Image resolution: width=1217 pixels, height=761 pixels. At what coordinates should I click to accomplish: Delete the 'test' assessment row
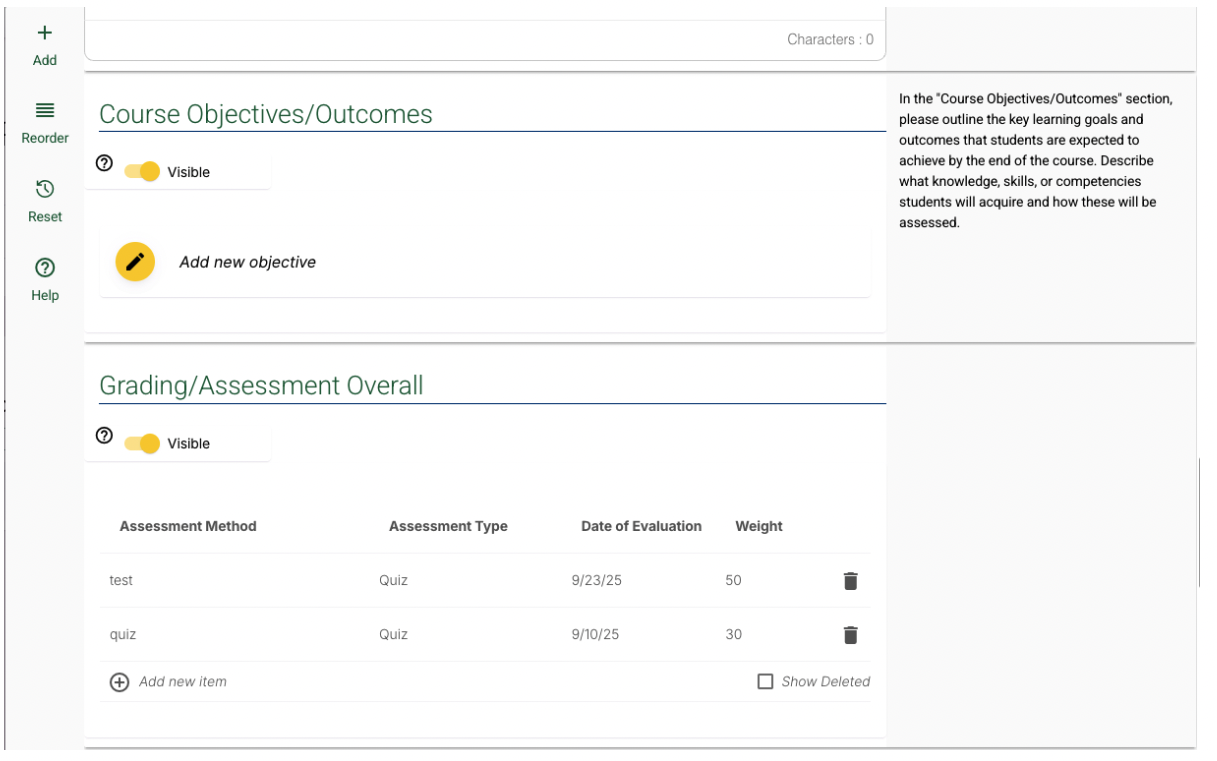click(x=850, y=581)
